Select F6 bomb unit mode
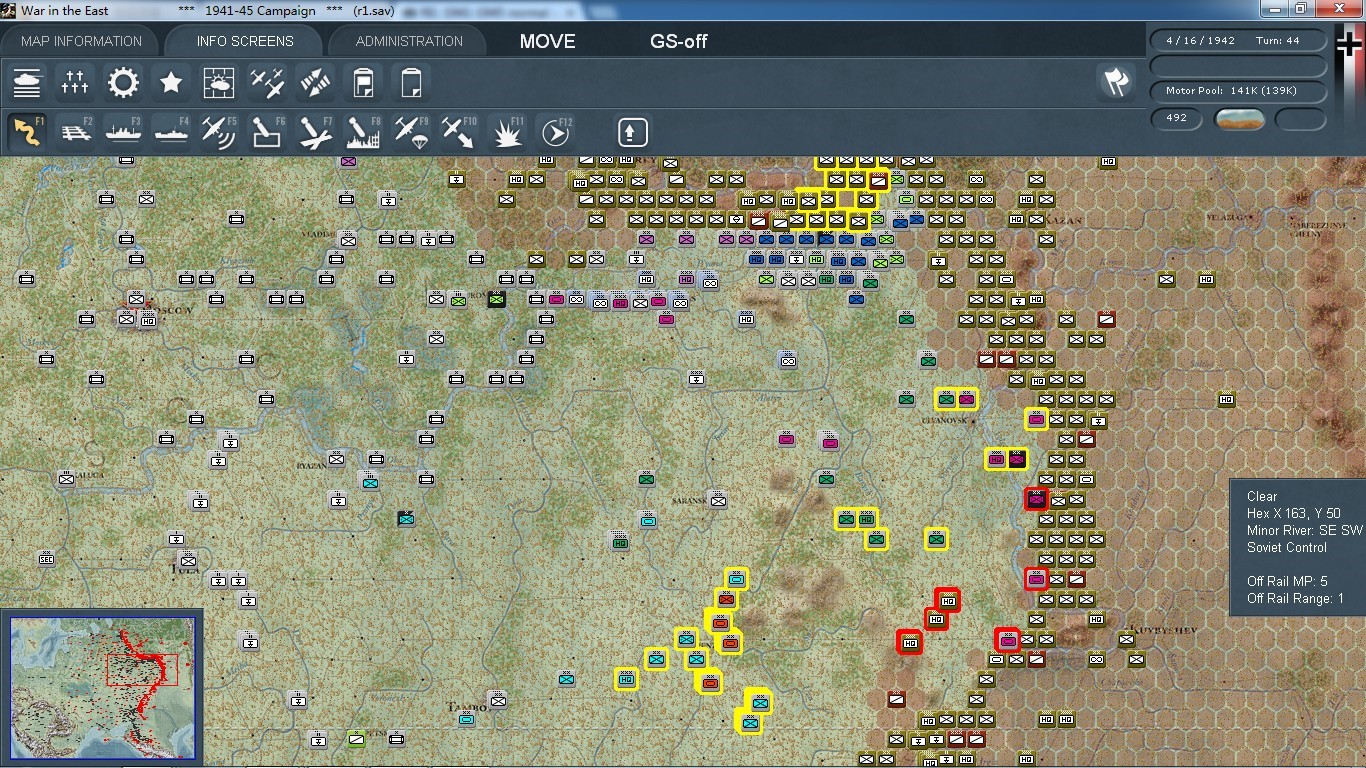The image size is (1366, 768). pyautogui.click(x=267, y=132)
